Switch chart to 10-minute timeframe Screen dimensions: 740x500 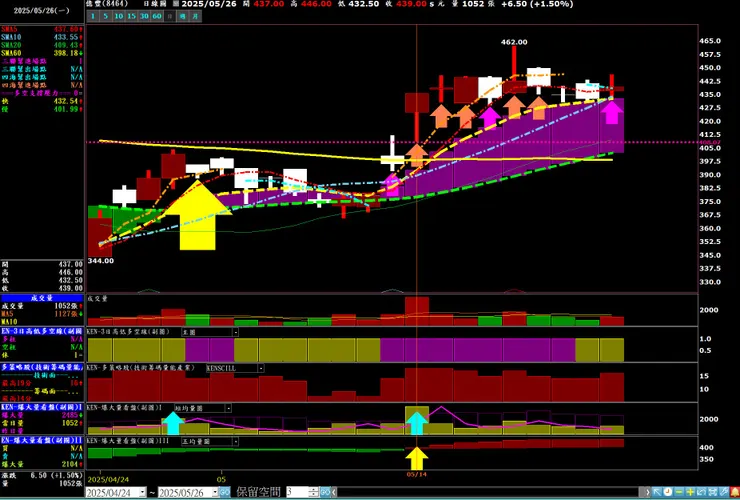[119, 16]
